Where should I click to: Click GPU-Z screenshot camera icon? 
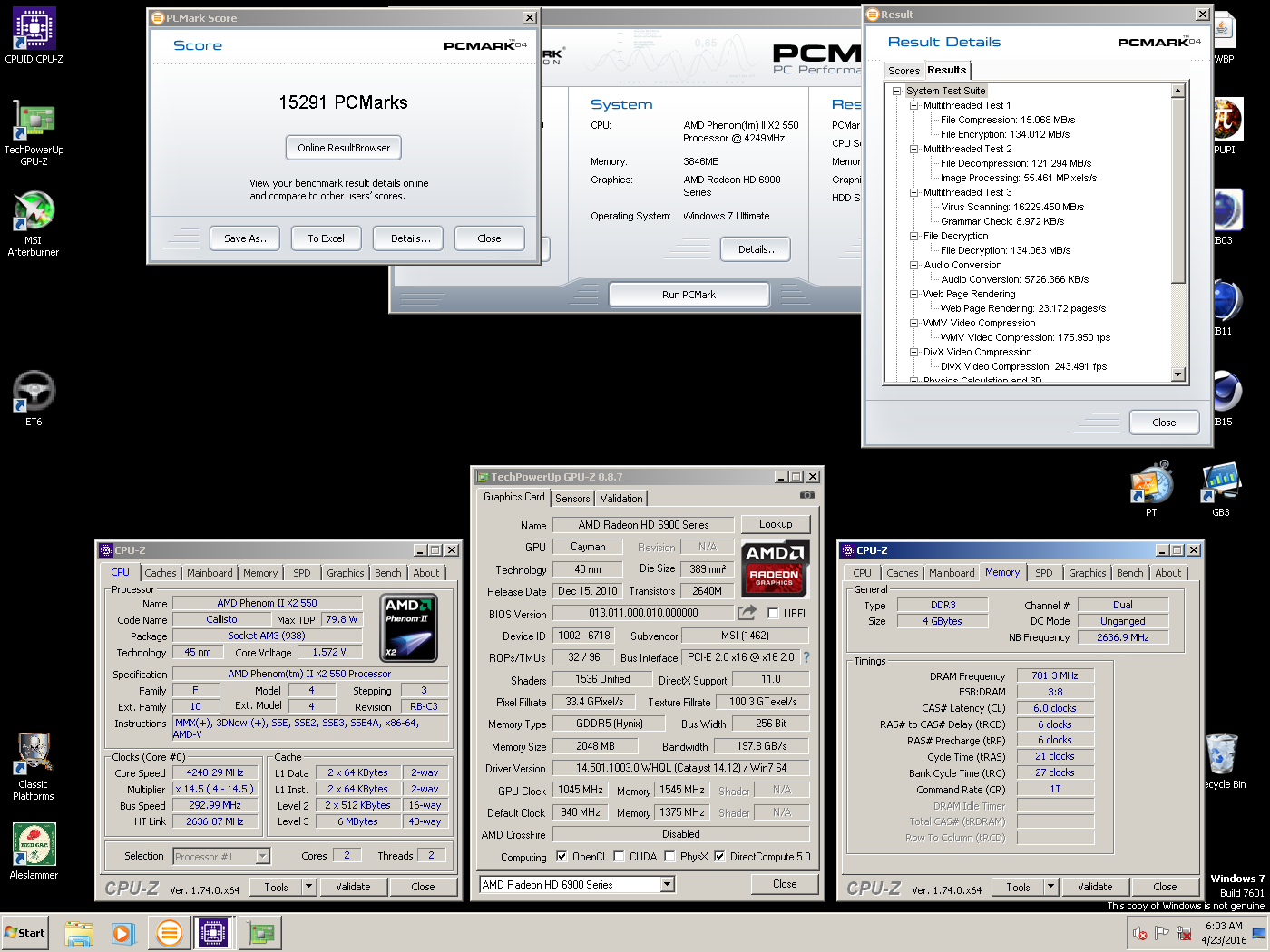(x=806, y=495)
